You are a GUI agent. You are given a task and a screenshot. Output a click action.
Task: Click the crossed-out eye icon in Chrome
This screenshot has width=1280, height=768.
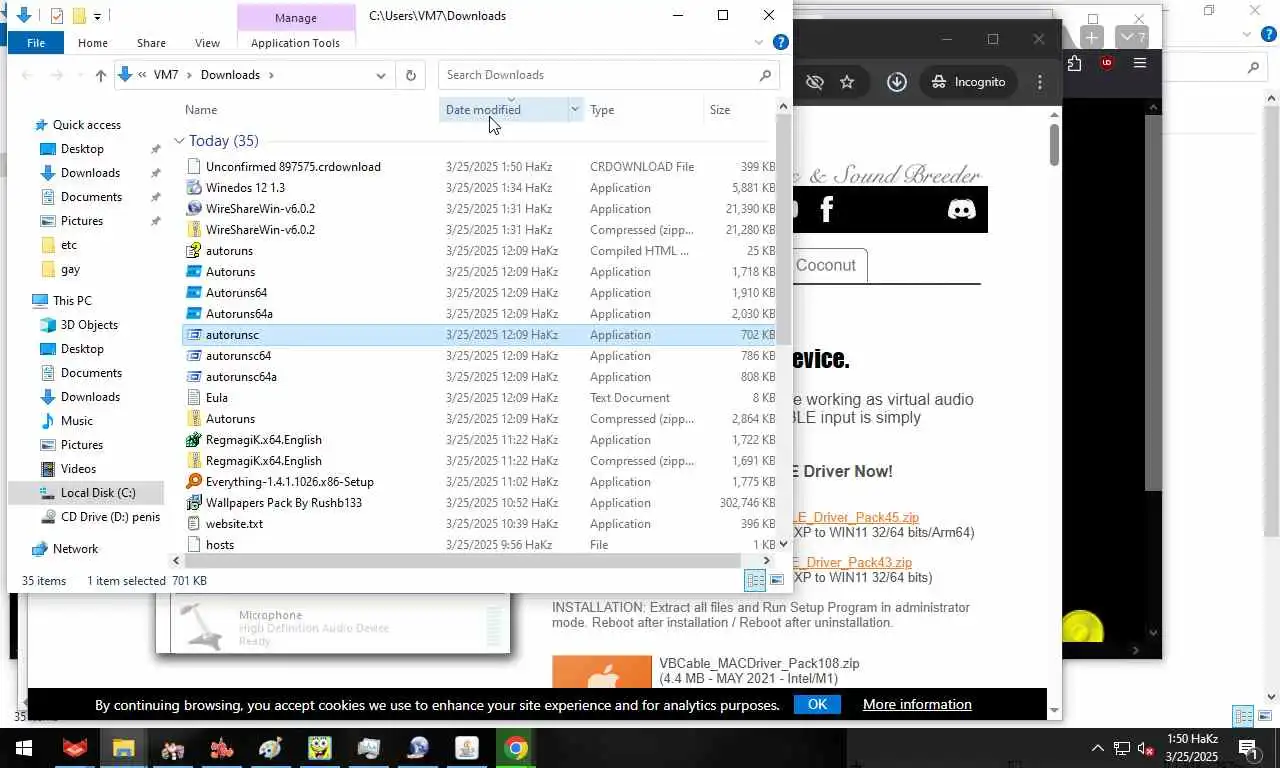(814, 82)
